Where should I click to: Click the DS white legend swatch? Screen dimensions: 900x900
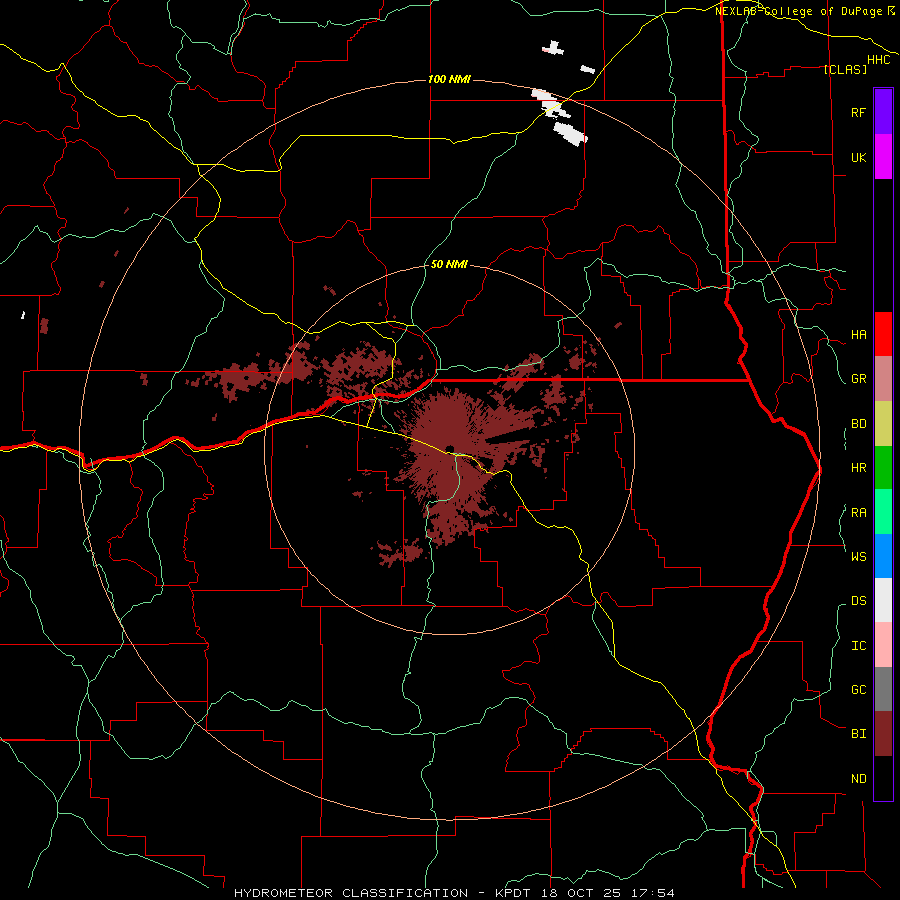click(x=883, y=600)
